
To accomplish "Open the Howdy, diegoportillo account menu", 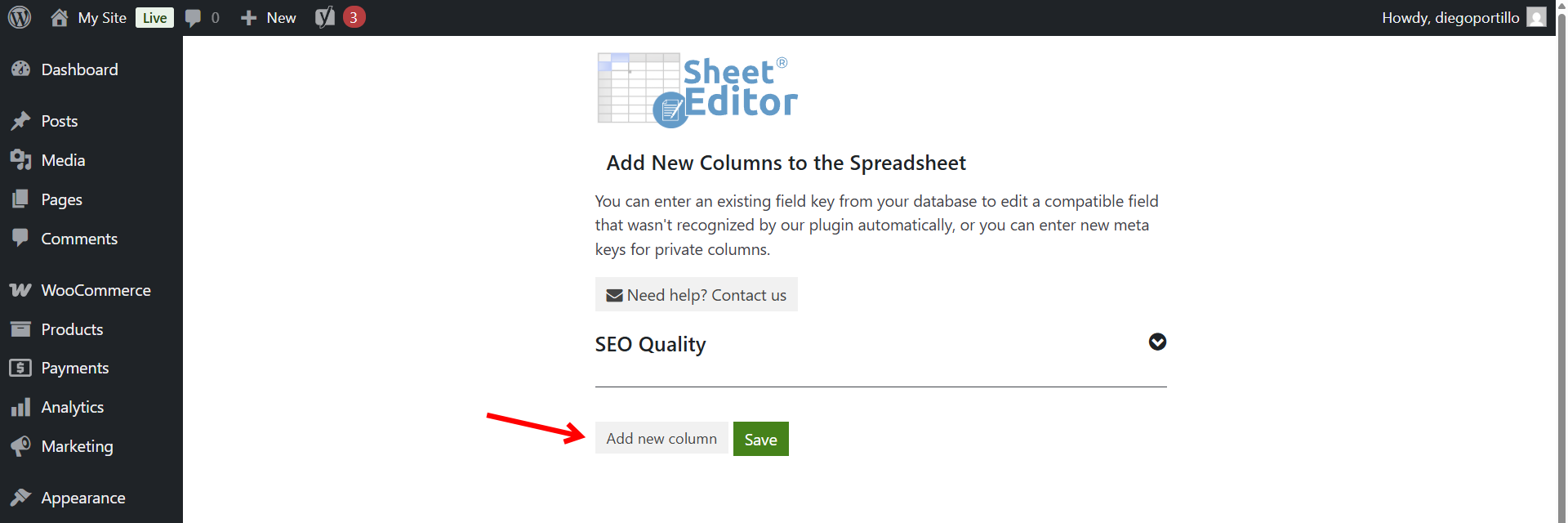I will [x=1450, y=18].
